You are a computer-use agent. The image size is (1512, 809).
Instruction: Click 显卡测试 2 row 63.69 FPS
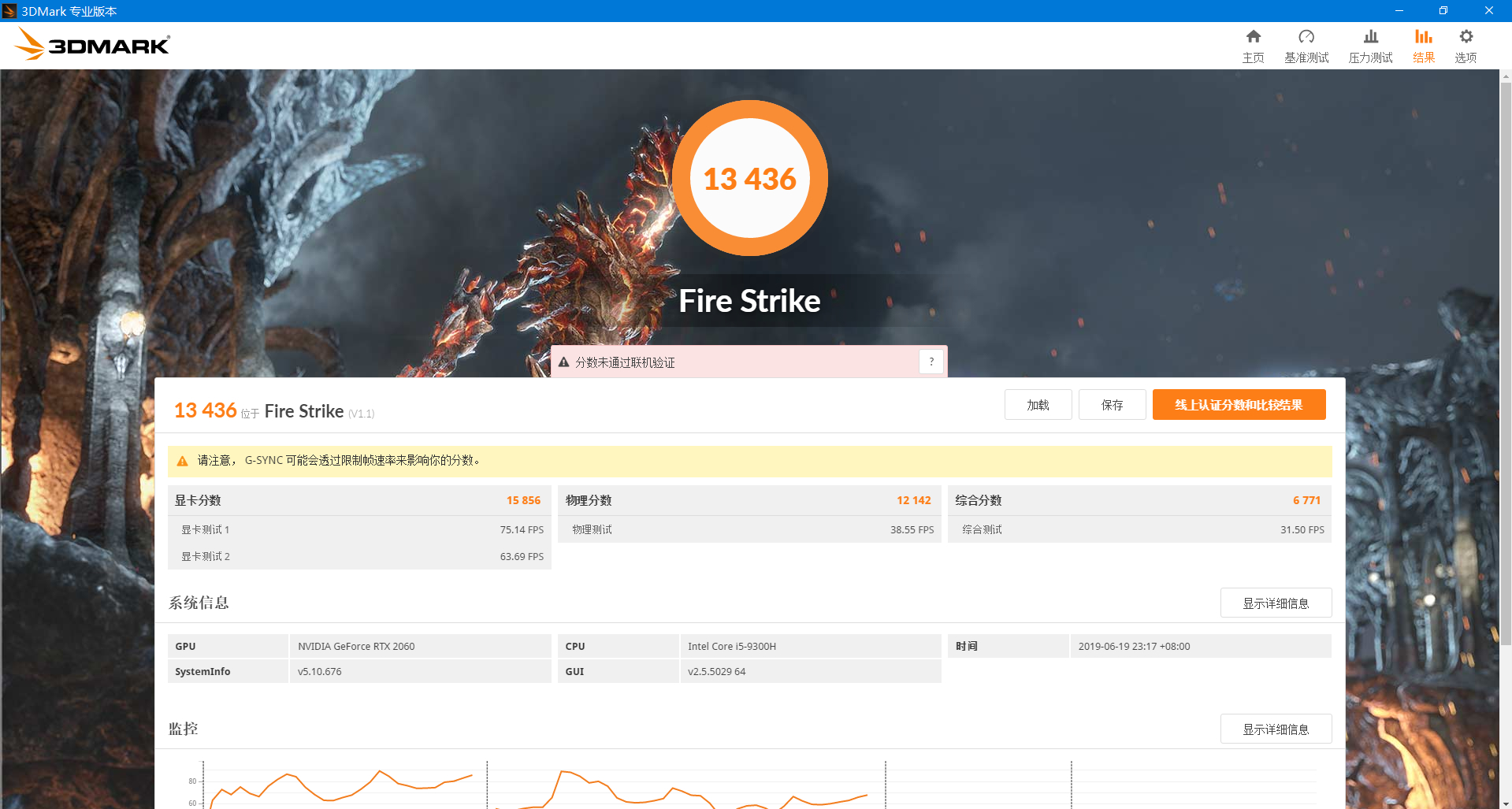pos(359,556)
